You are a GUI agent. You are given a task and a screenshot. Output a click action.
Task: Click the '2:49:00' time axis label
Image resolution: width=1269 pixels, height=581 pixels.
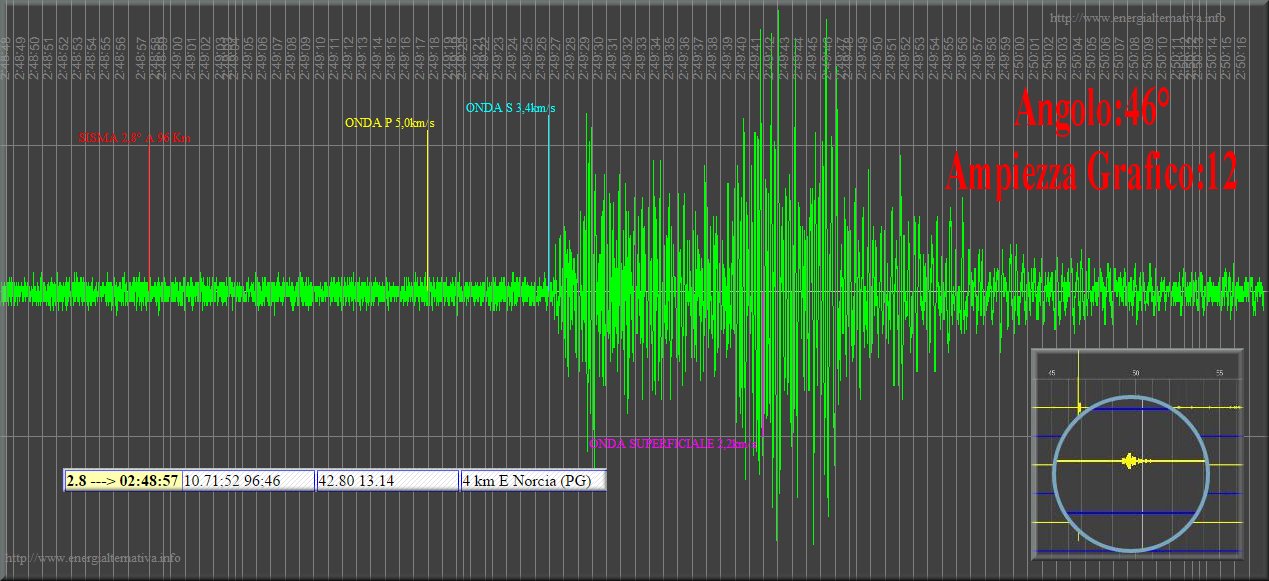coord(176,57)
